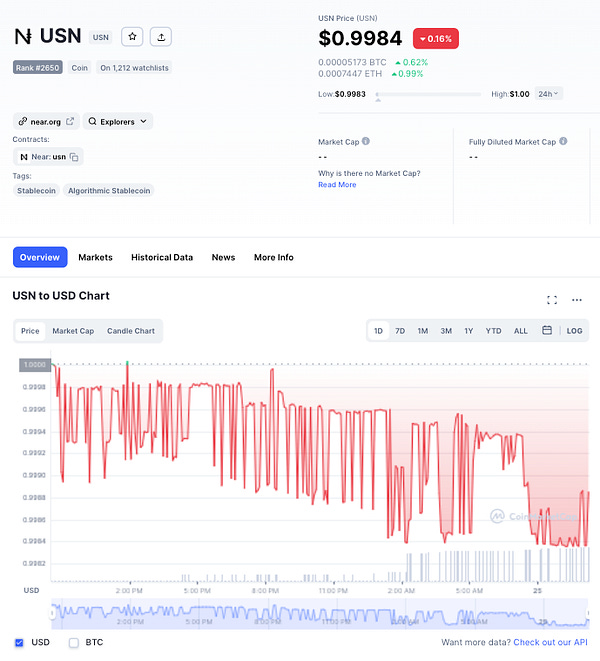Open the chart date range calendar
This screenshot has height=661, width=600.
546,330
